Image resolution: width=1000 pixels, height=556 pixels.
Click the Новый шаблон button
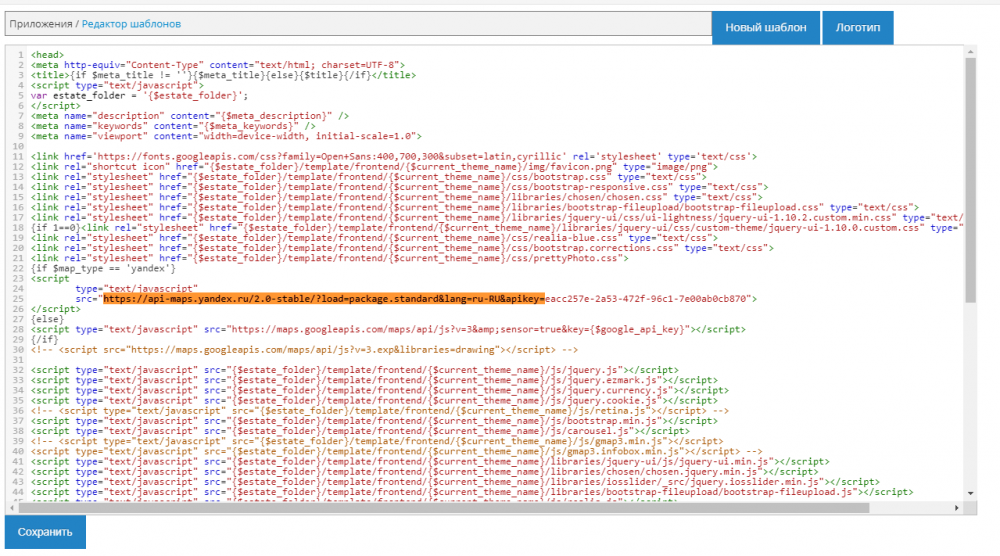click(x=765, y=27)
